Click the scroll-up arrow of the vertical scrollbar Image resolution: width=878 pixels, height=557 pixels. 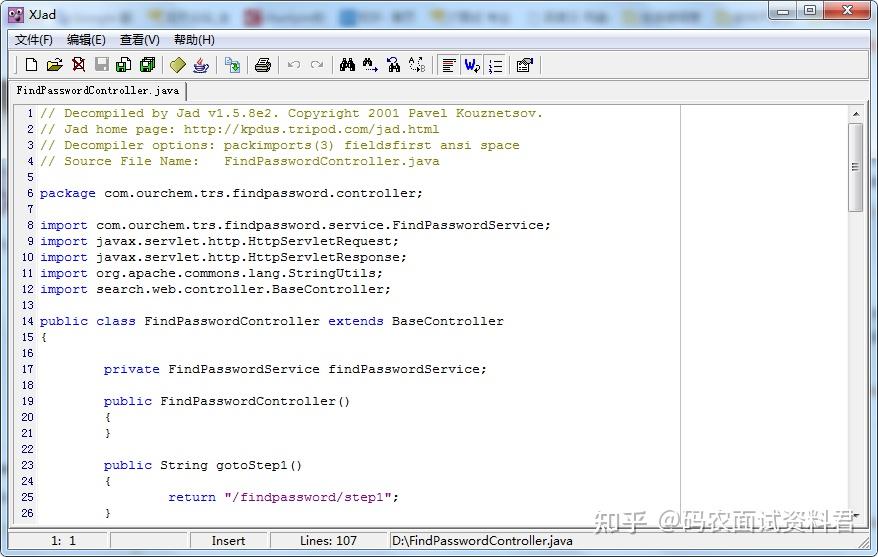(x=856, y=114)
